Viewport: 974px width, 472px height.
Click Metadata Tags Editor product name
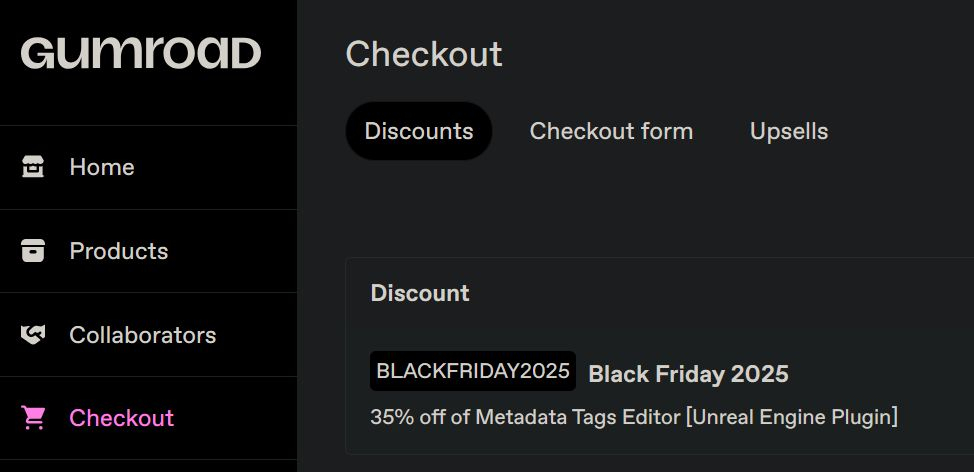coord(578,416)
